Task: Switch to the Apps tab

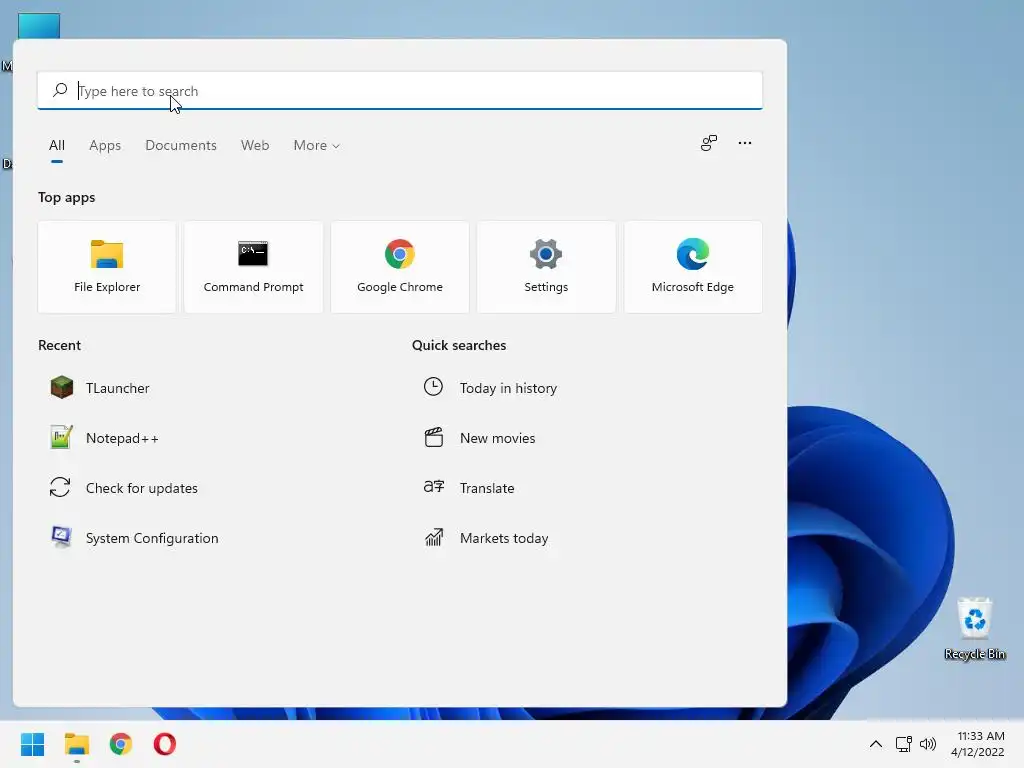Action: 105,145
